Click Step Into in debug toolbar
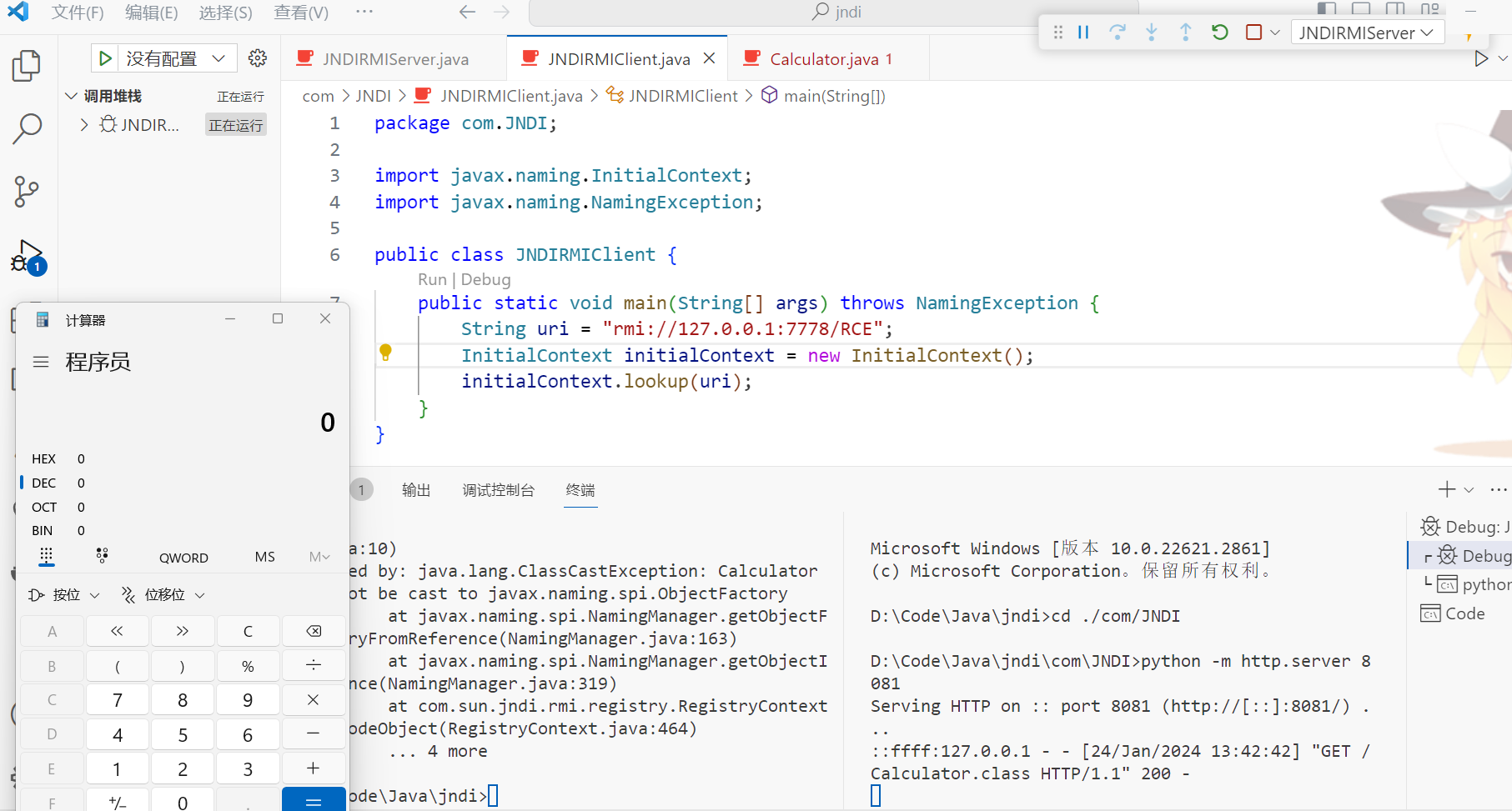The height and width of the screenshot is (811, 1512). click(1152, 33)
